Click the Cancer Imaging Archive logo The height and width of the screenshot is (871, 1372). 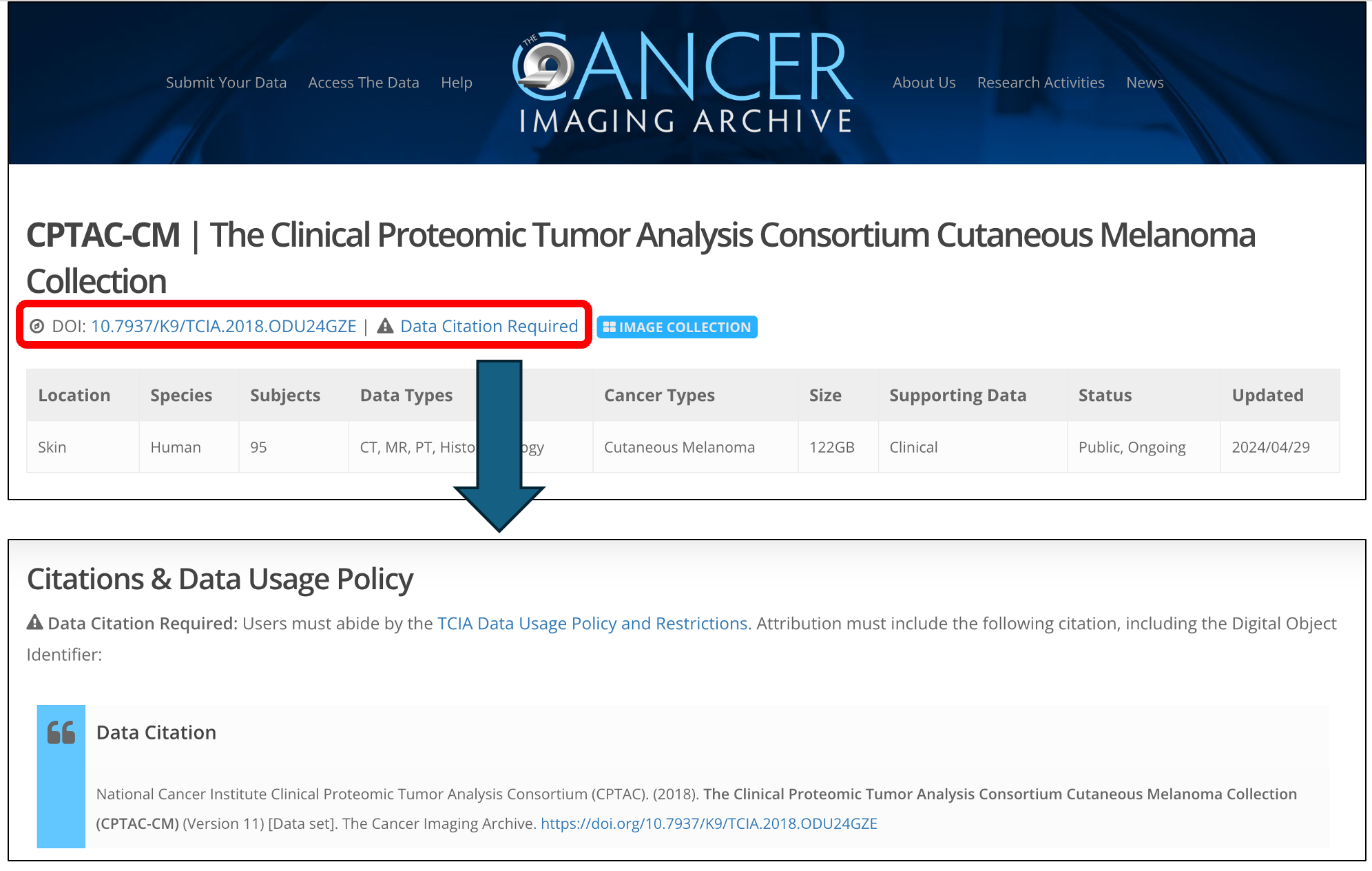tap(683, 83)
